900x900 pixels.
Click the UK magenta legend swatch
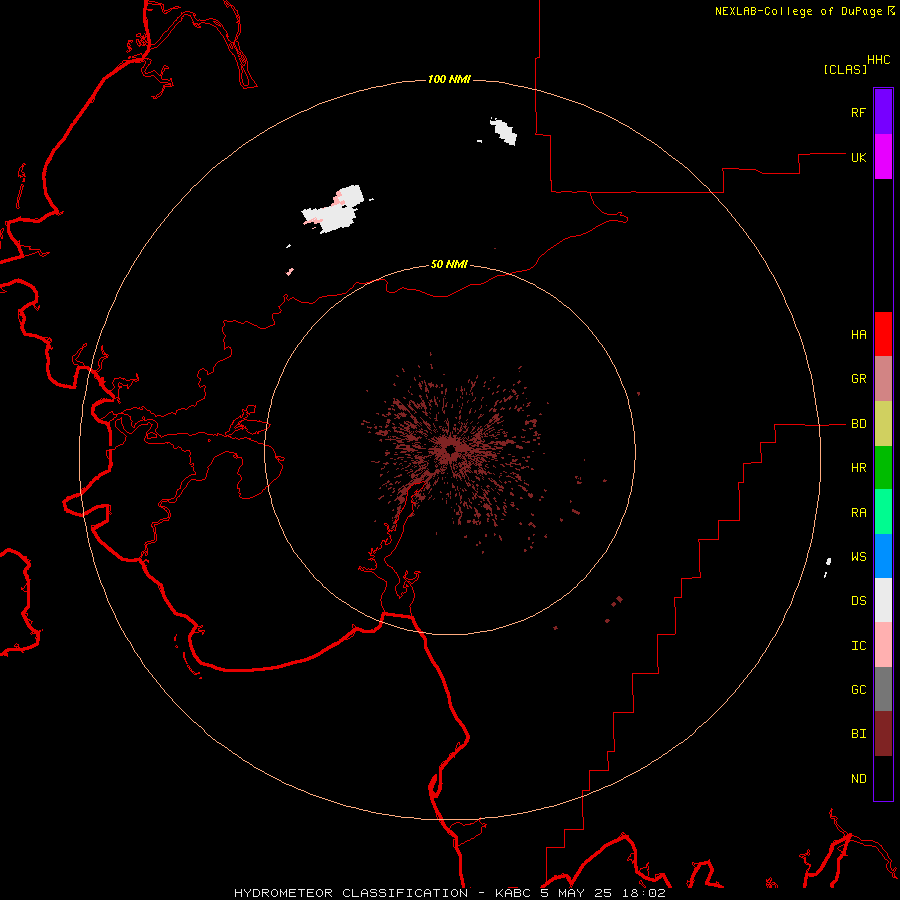[883, 157]
